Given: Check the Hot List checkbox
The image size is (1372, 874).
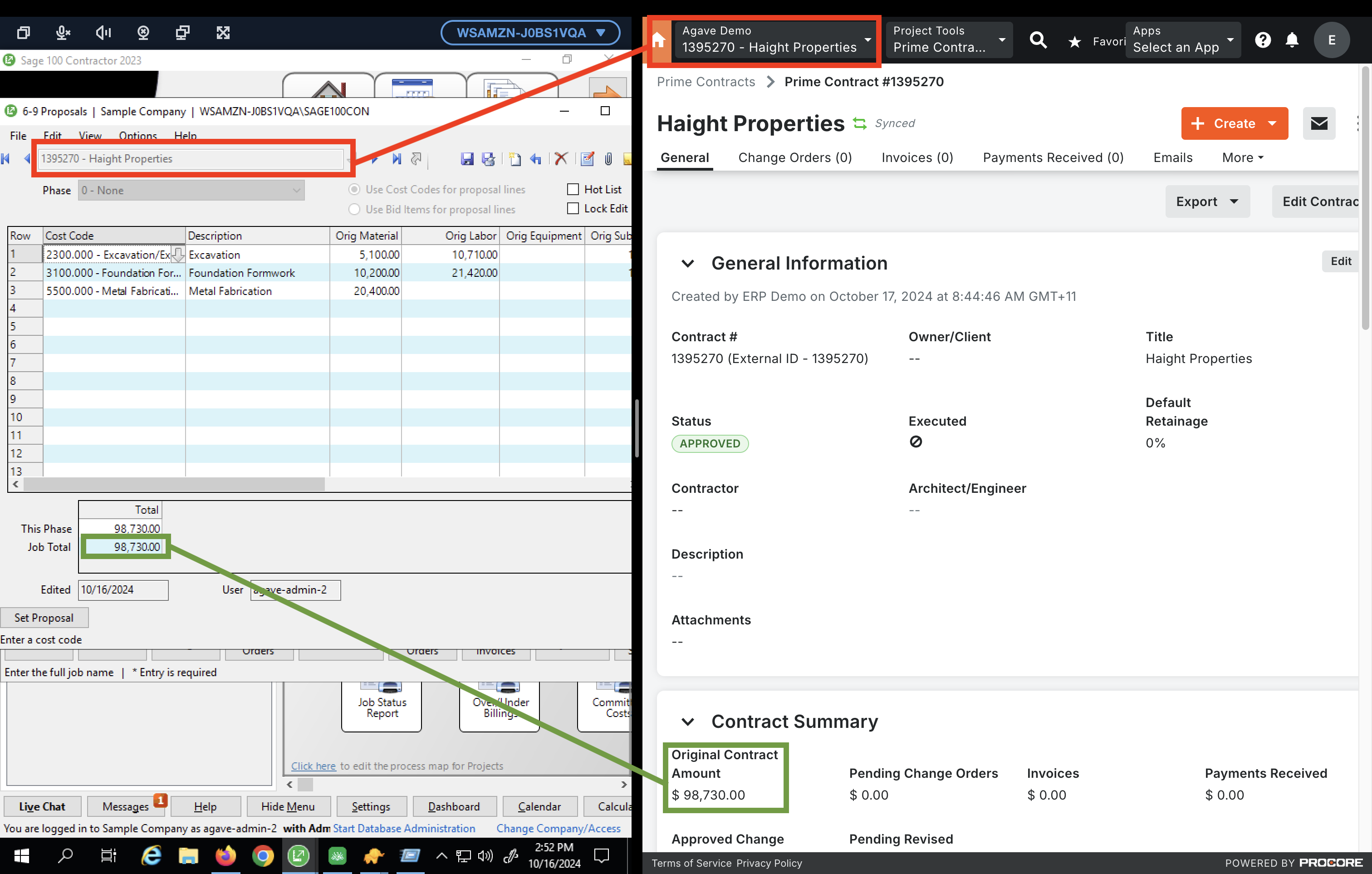Looking at the screenshot, I should (573, 190).
